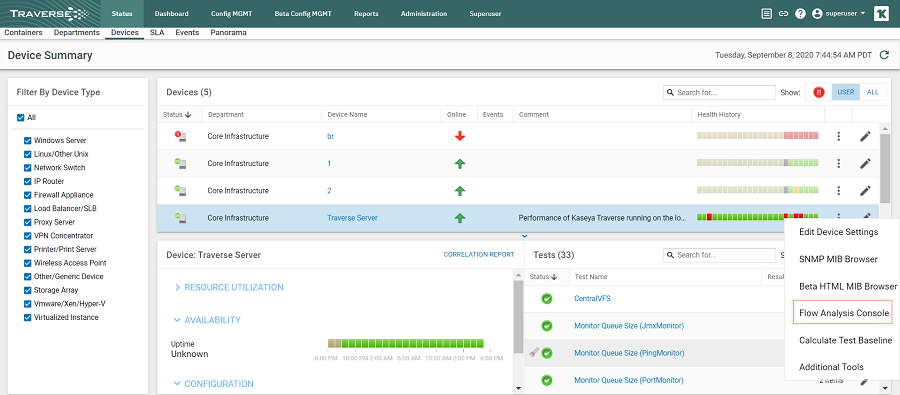The height and width of the screenshot is (395, 900).
Task: Open the superuser account dropdown
Action: (839, 14)
